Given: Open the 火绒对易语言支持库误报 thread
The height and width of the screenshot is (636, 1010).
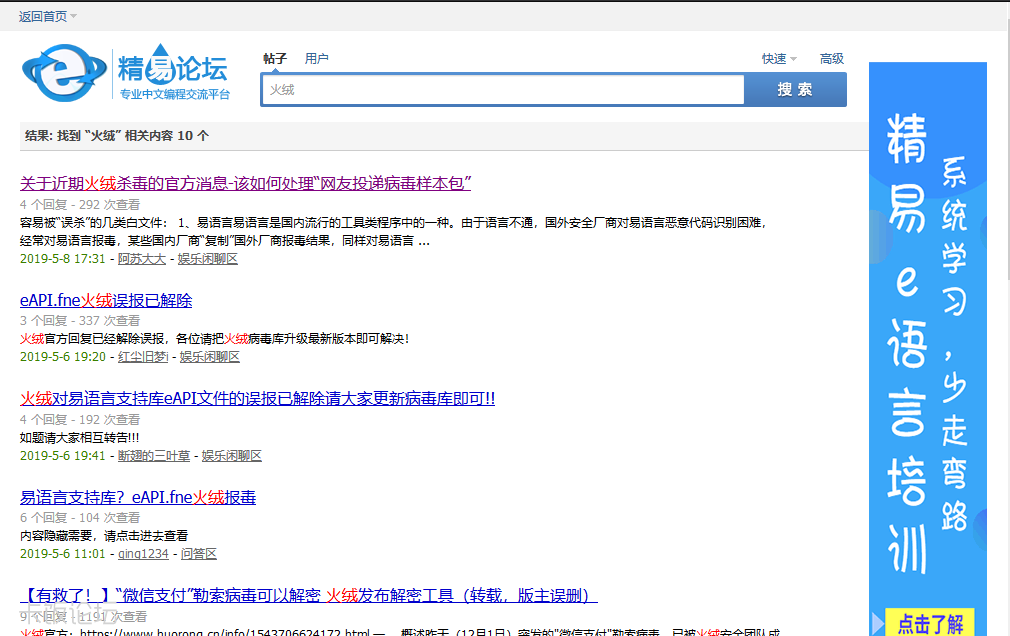Looking at the screenshot, I should coord(251,399).
